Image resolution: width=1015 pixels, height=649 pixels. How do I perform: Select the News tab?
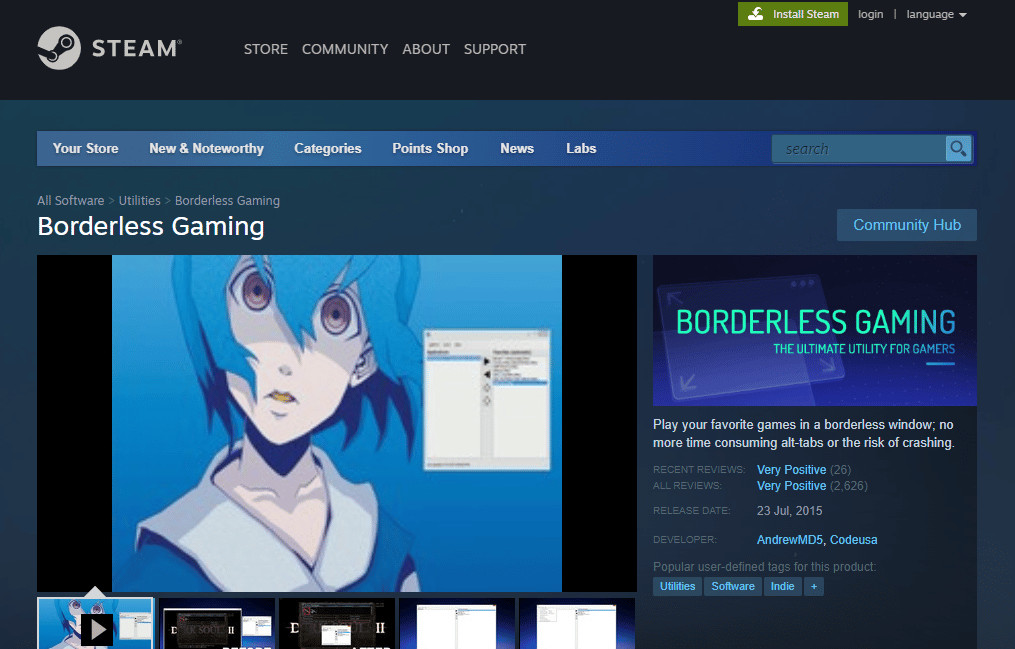(516, 148)
